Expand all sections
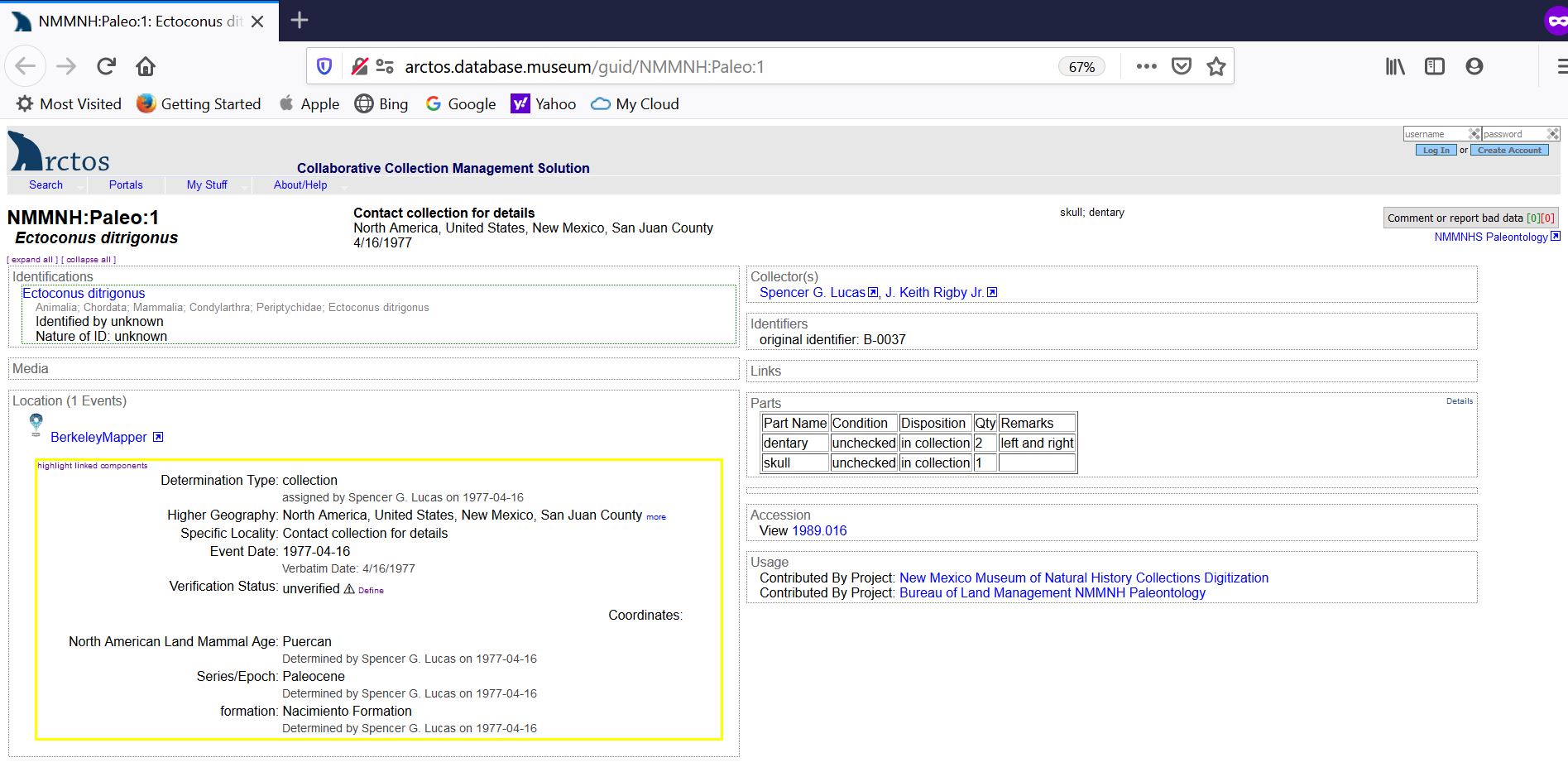The width and height of the screenshot is (1568, 767). coord(32,260)
